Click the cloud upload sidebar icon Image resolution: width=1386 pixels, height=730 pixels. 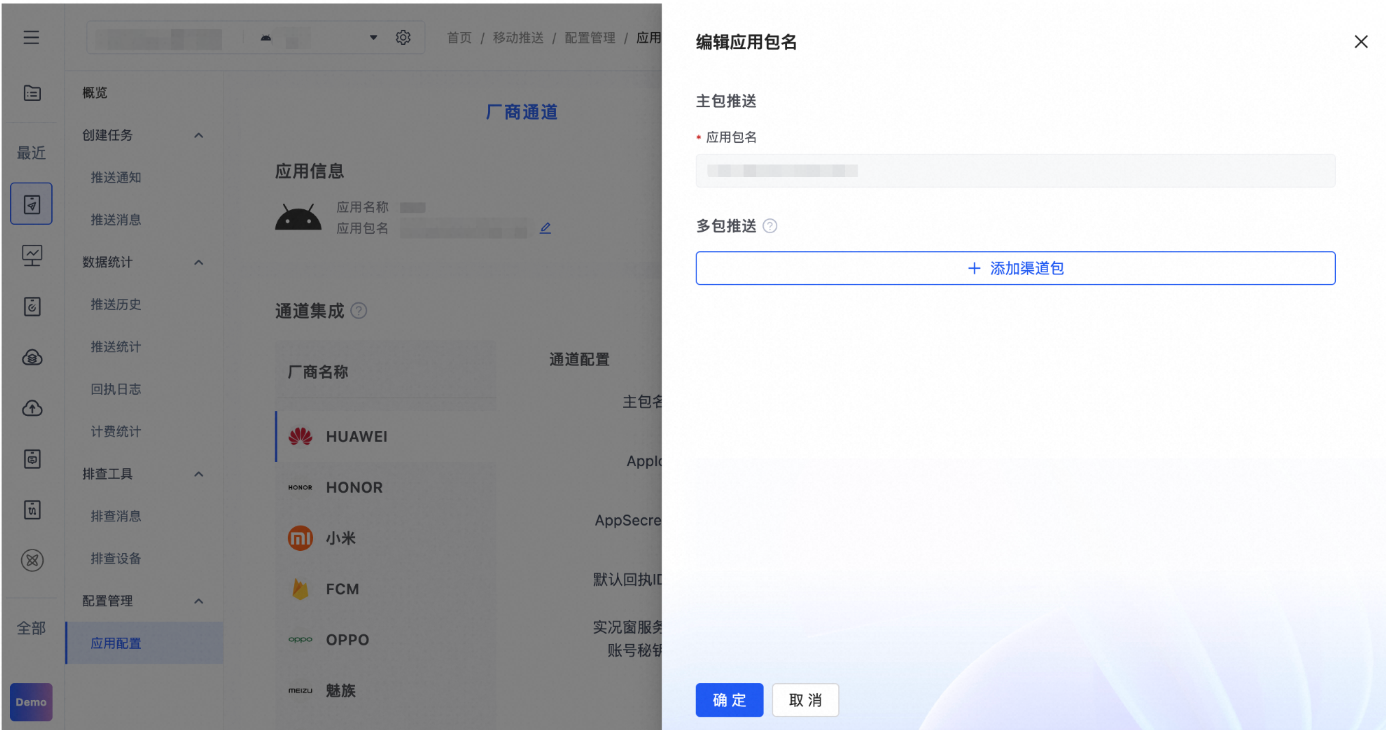[x=32, y=408]
